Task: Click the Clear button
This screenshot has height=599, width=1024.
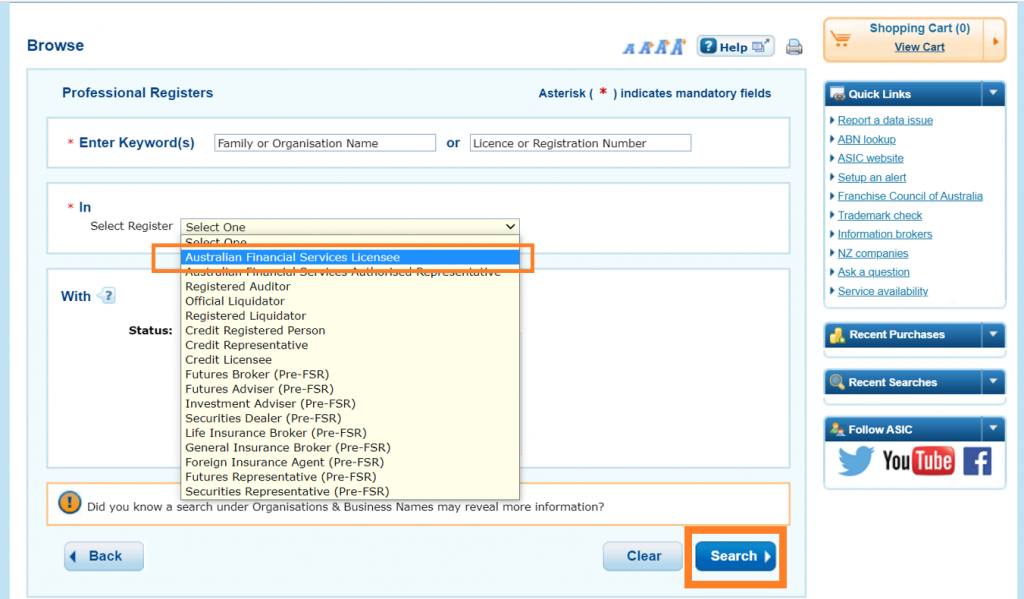Action: (643, 556)
